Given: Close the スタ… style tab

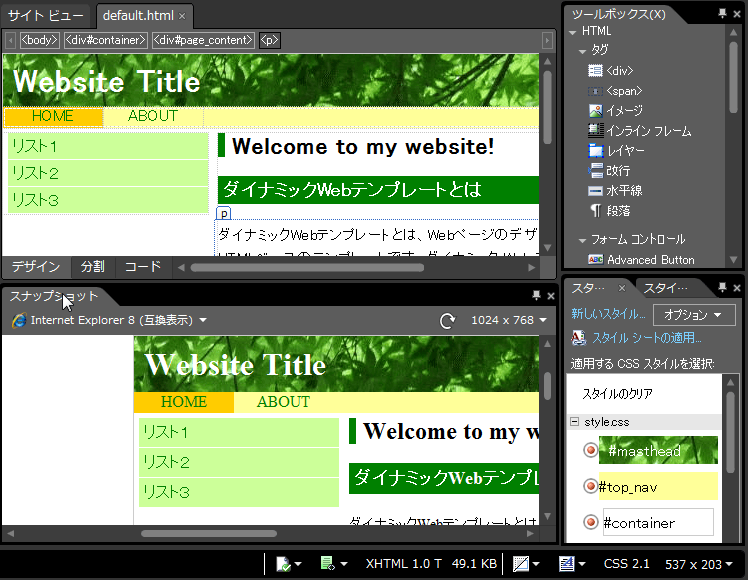Looking at the screenshot, I should pos(622,288).
